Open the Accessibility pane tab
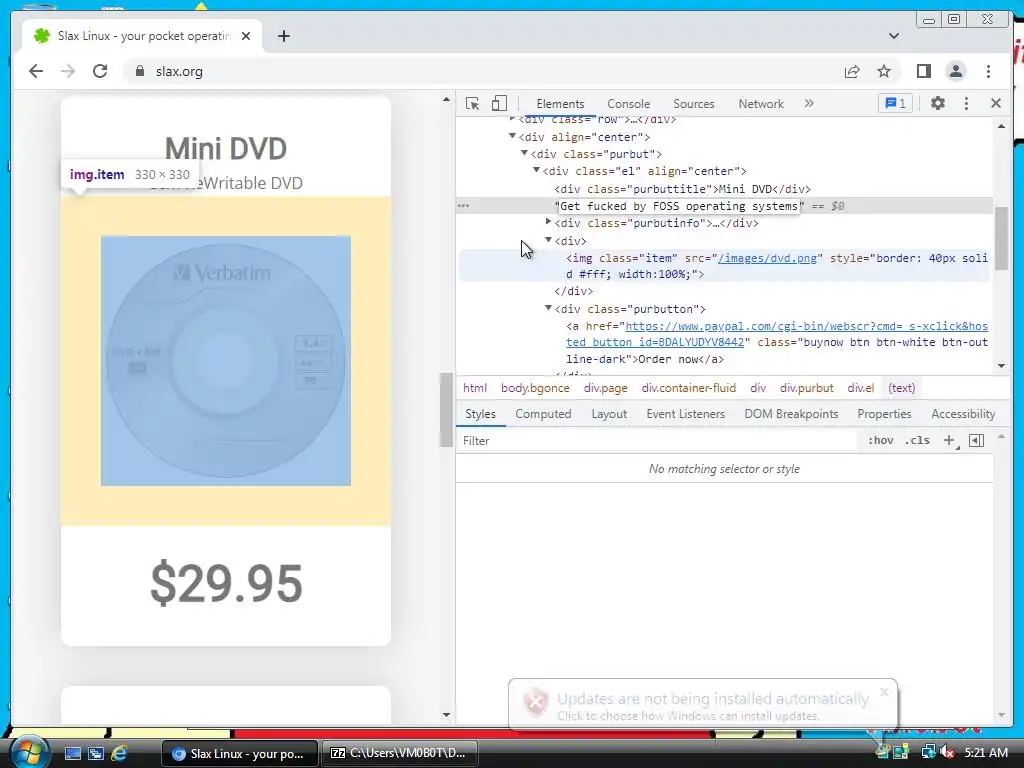Viewport: 1024px width, 768px height. [x=963, y=414]
